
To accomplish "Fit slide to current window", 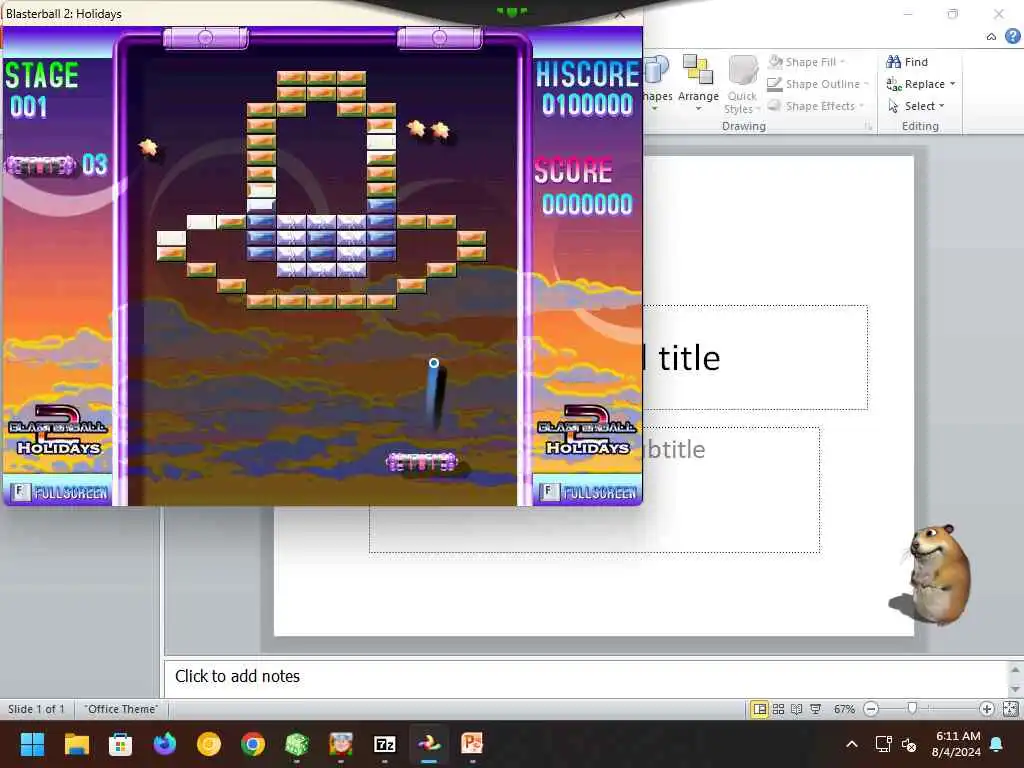I will (x=1010, y=709).
